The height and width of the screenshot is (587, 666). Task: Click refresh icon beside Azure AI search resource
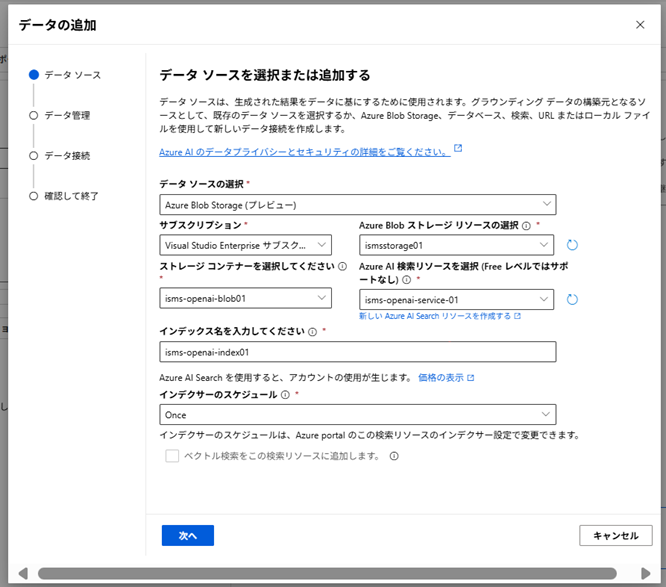[573, 299]
